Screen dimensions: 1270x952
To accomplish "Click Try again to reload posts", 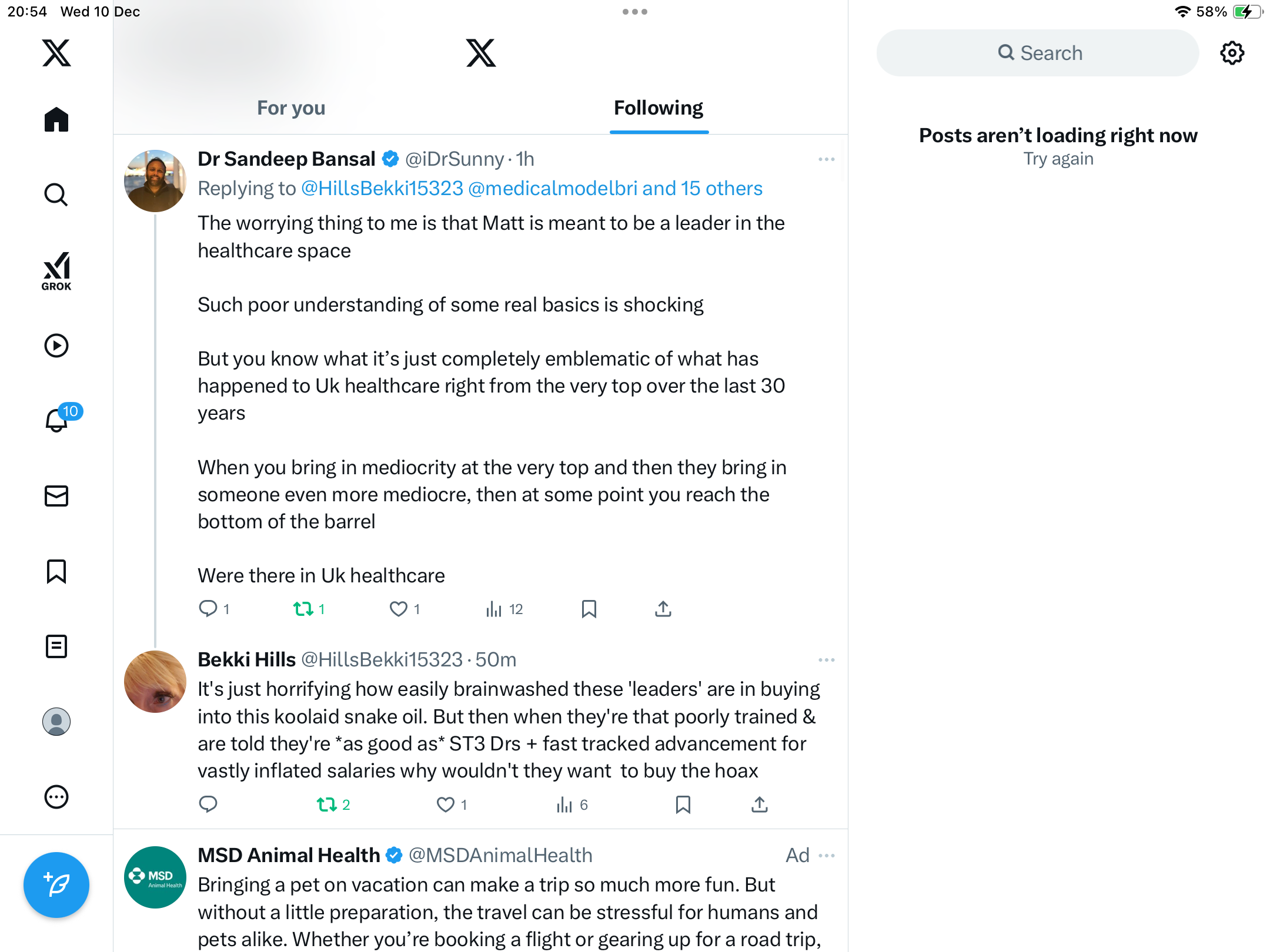I will (x=1058, y=159).
